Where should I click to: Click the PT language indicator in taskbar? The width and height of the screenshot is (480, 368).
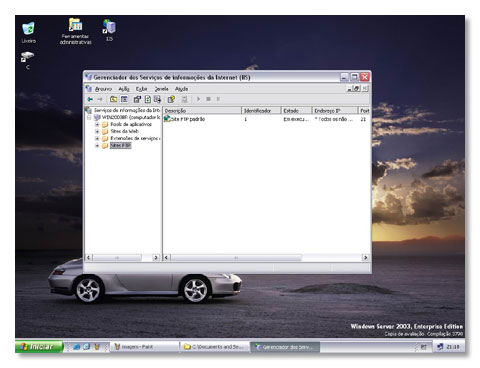(423, 347)
